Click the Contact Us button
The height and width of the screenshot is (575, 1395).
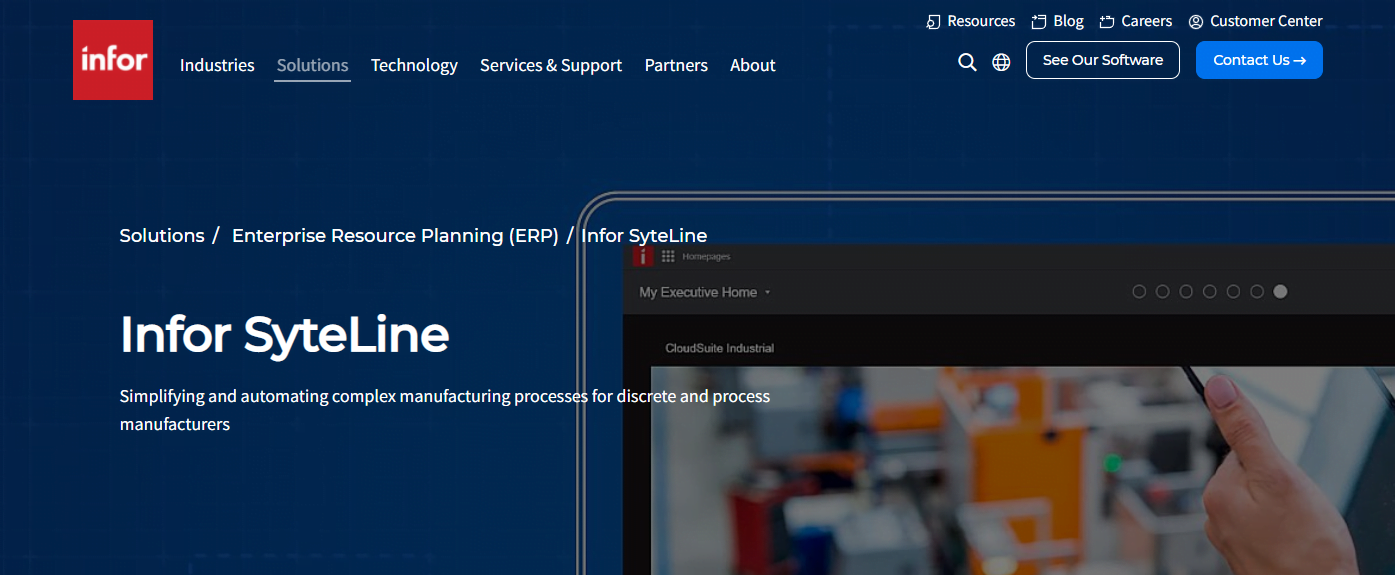[1259, 60]
